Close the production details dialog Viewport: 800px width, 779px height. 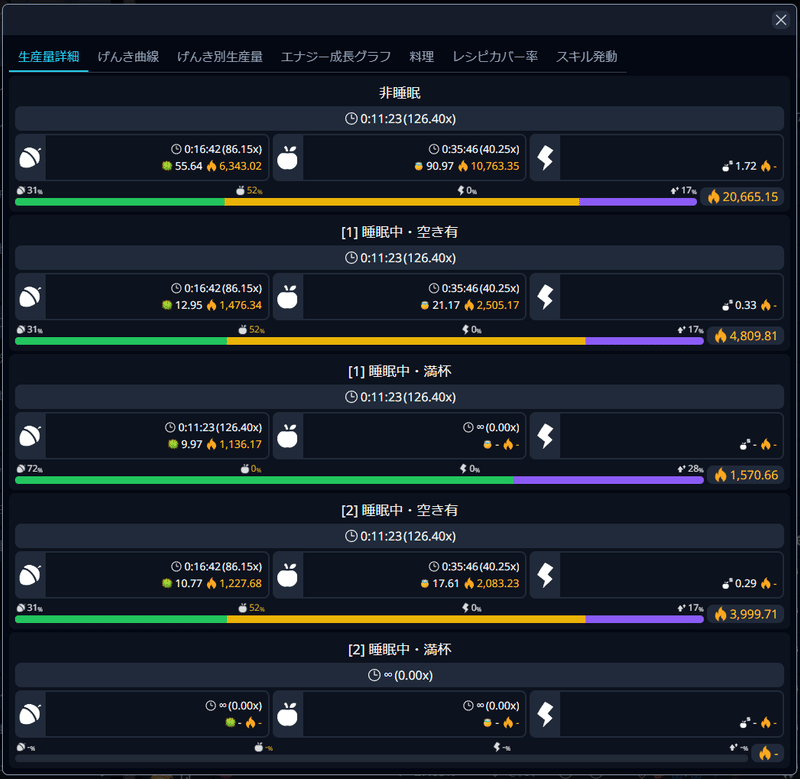[x=781, y=20]
